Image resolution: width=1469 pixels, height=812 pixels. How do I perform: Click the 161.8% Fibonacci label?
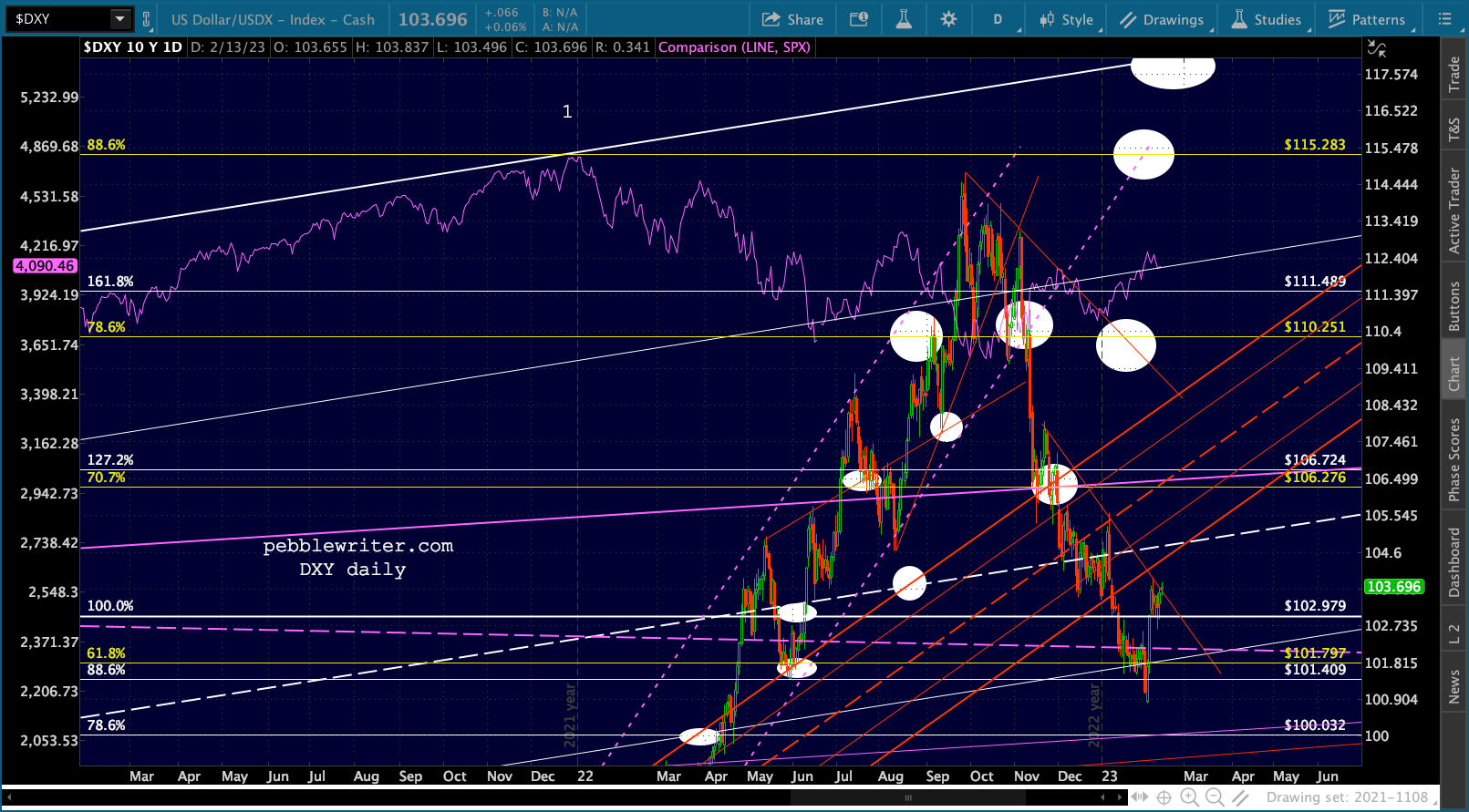click(x=110, y=281)
